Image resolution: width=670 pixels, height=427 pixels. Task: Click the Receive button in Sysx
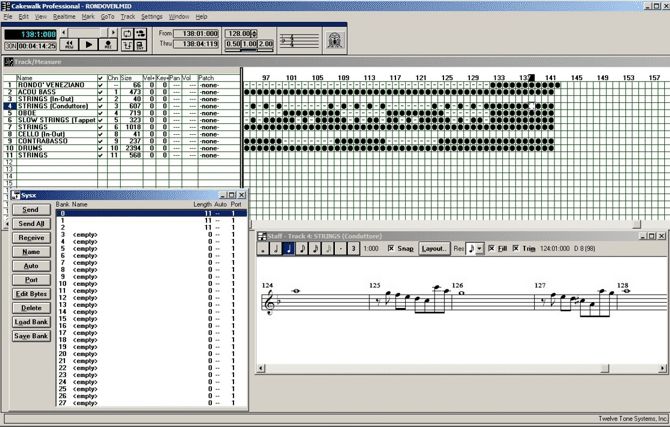tap(31, 238)
